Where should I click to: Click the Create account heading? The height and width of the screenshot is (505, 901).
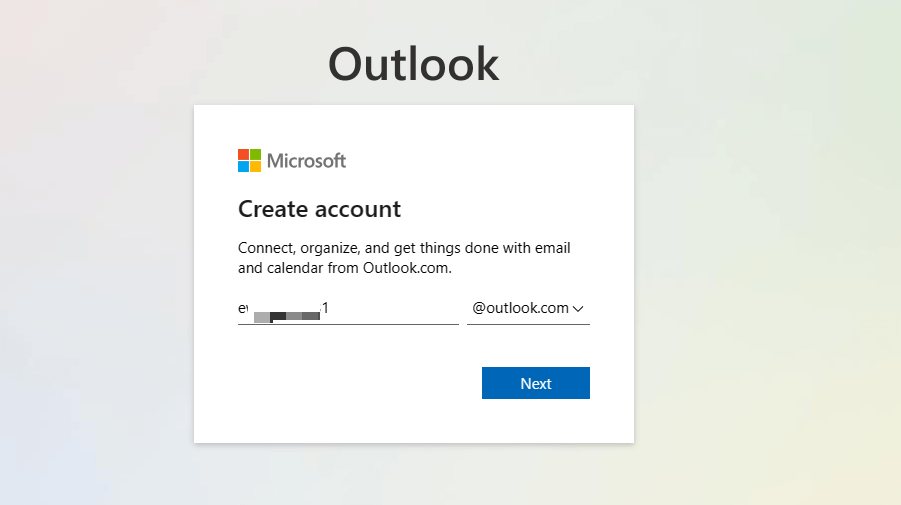[x=319, y=209]
